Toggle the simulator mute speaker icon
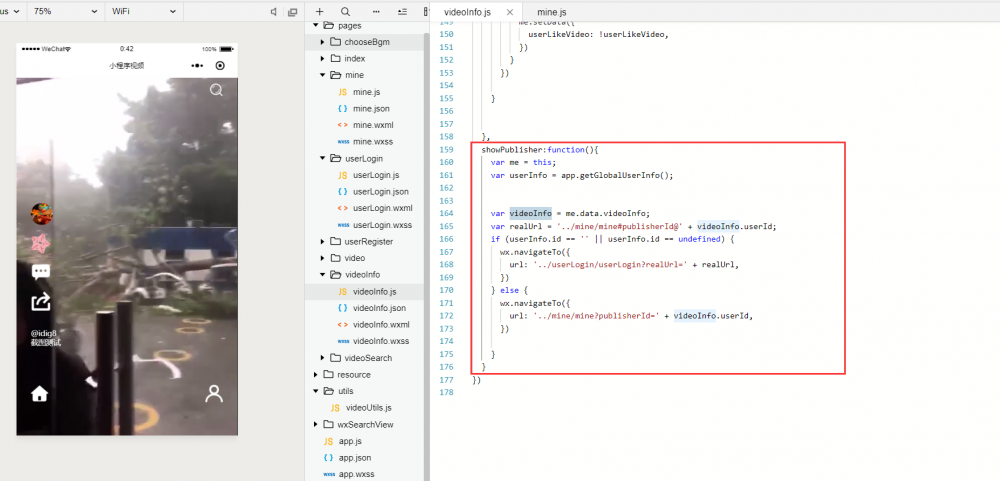The width and height of the screenshot is (1000, 481). (275, 11)
